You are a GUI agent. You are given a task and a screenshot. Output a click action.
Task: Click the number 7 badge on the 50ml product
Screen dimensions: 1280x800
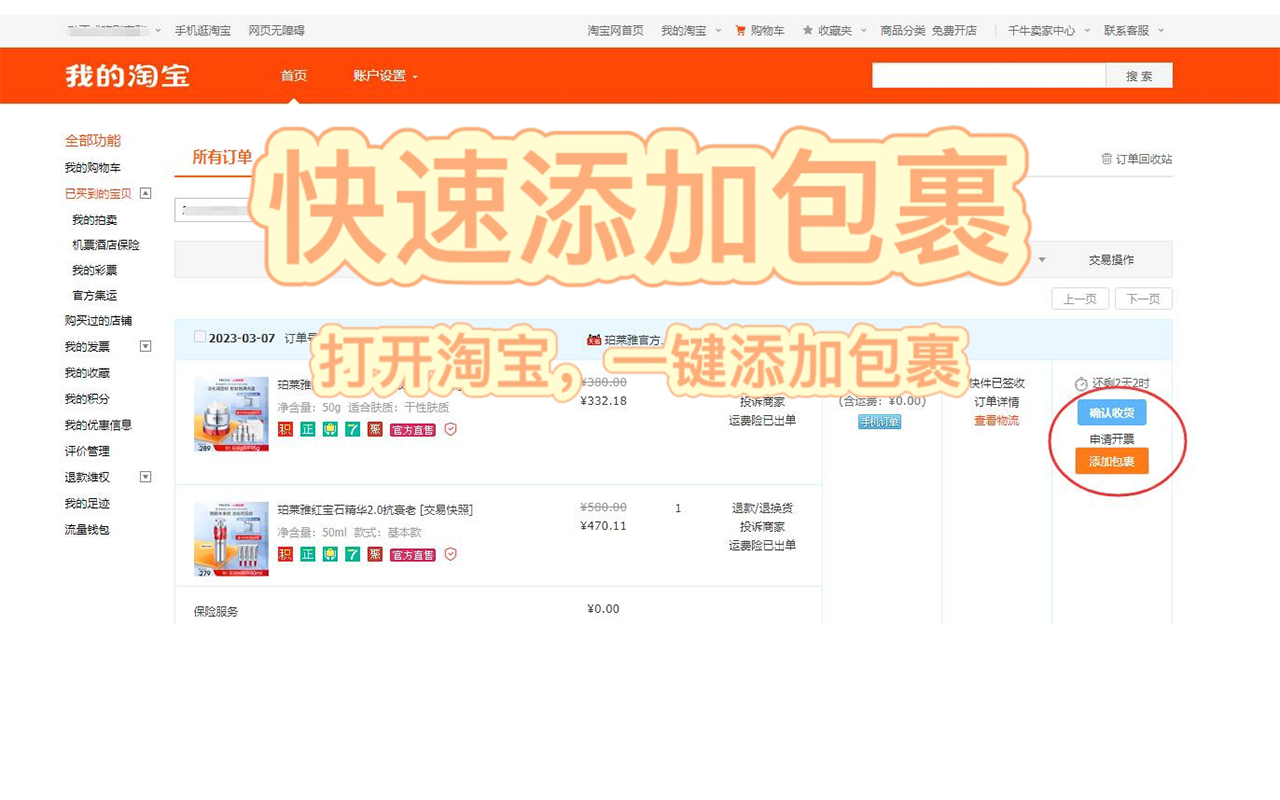coord(352,554)
